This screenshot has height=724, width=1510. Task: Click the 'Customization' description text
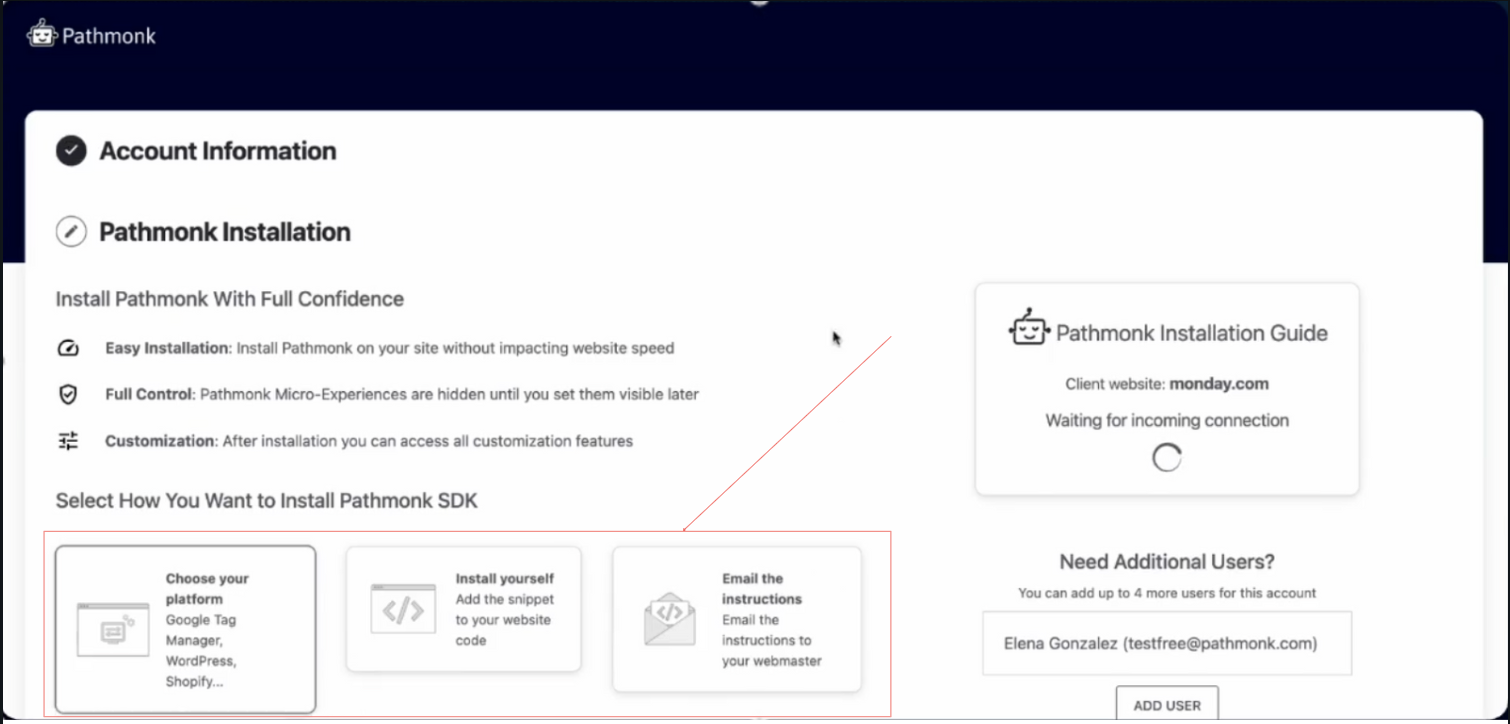pyautogui.click(x=369, y=441)
